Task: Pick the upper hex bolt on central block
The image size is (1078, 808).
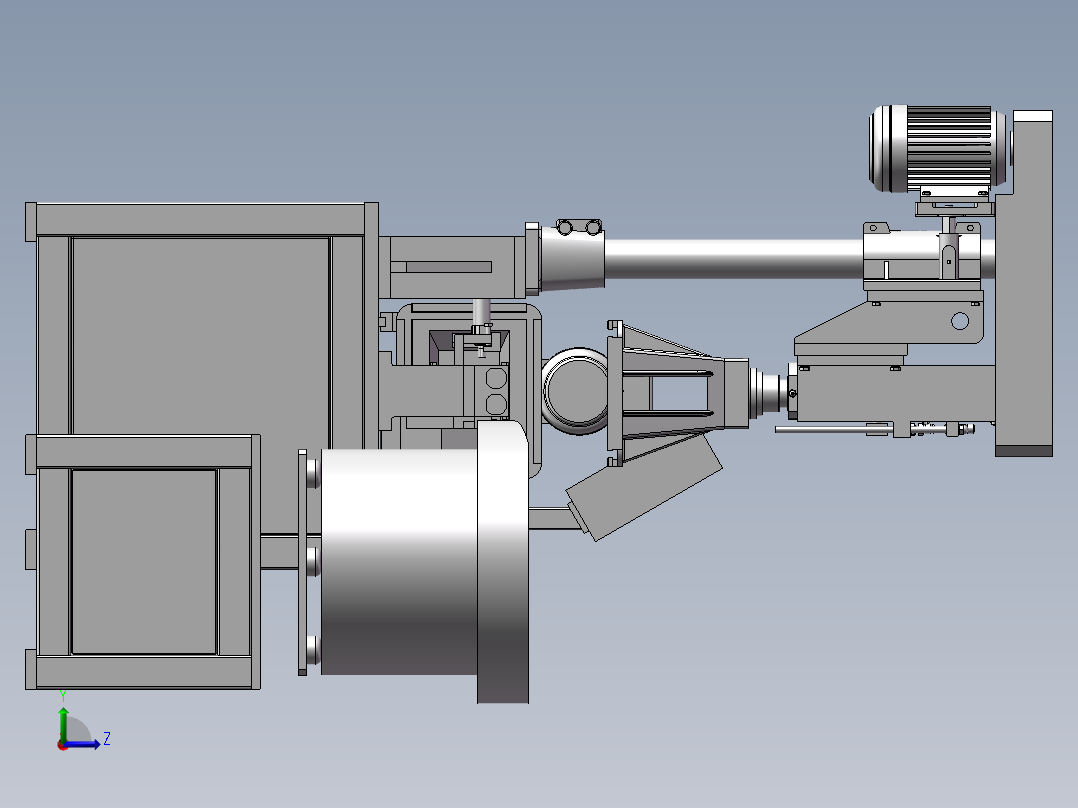Action: (496, 378)
